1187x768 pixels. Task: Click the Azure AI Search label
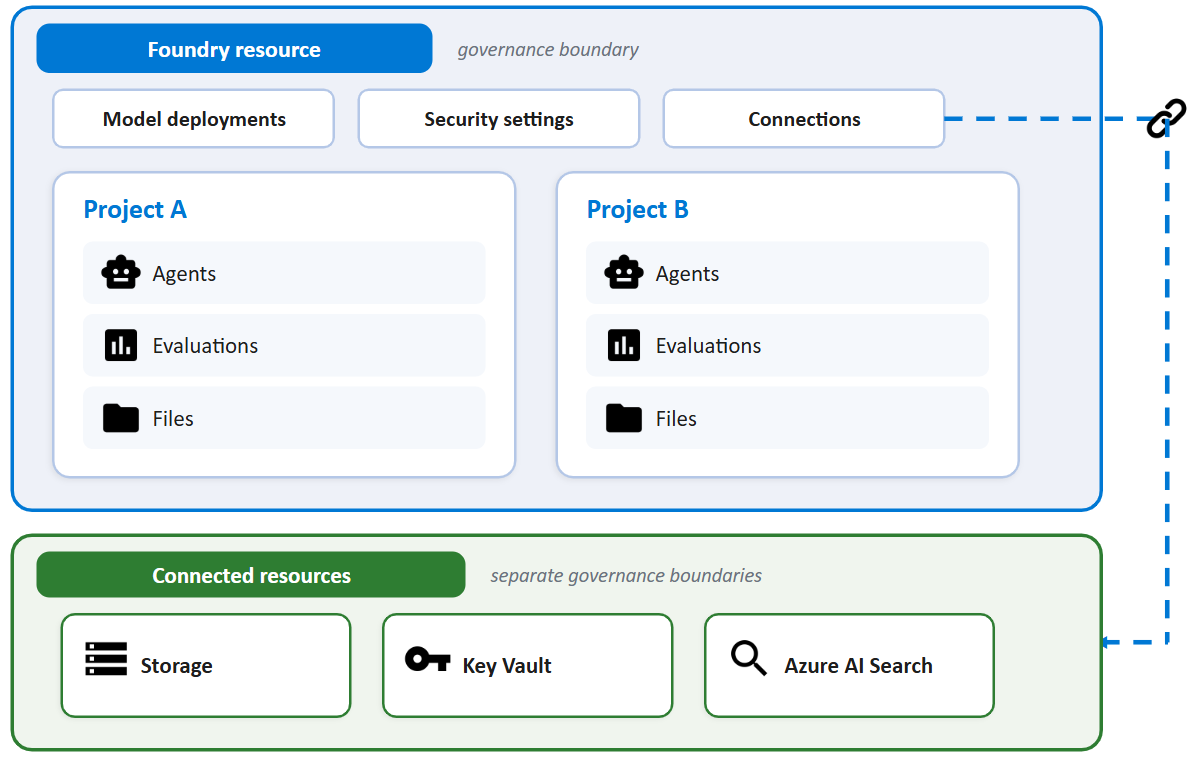click(x=858, y=666)
